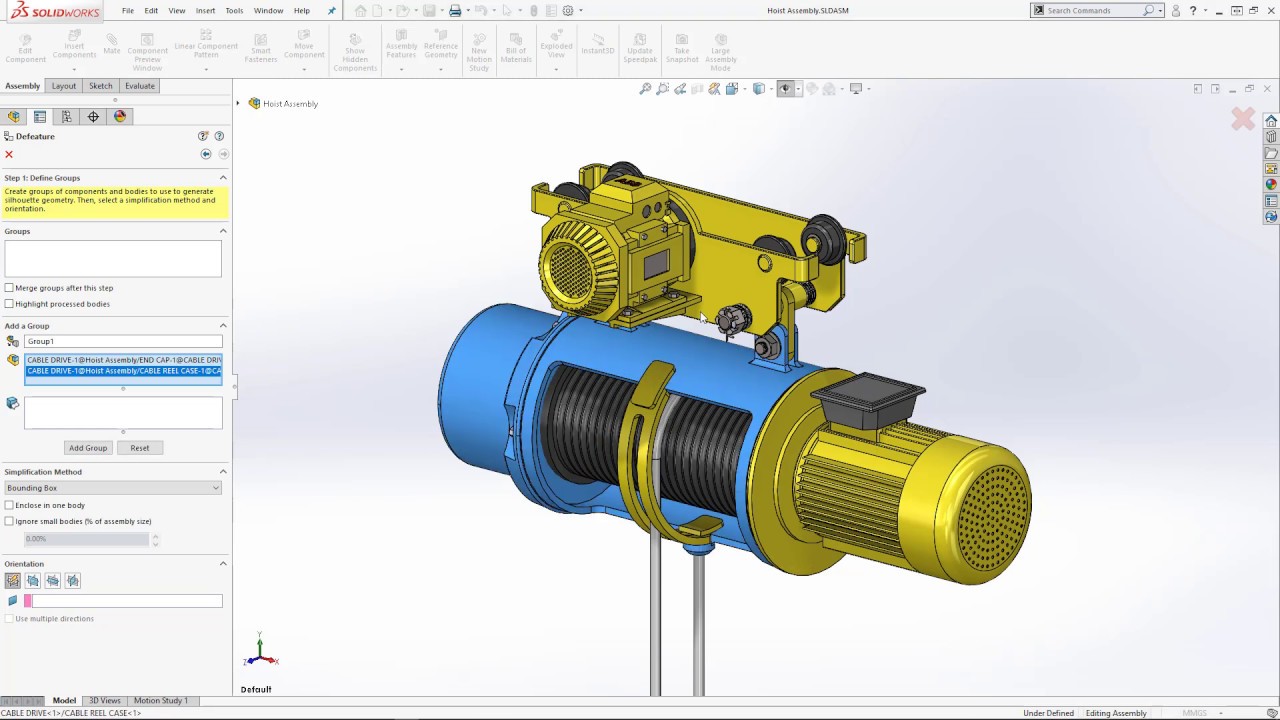The image size is (1280, 720).
Task: Expand Hoist Assembly tree arrow in viewport
Action: (238, 104)
